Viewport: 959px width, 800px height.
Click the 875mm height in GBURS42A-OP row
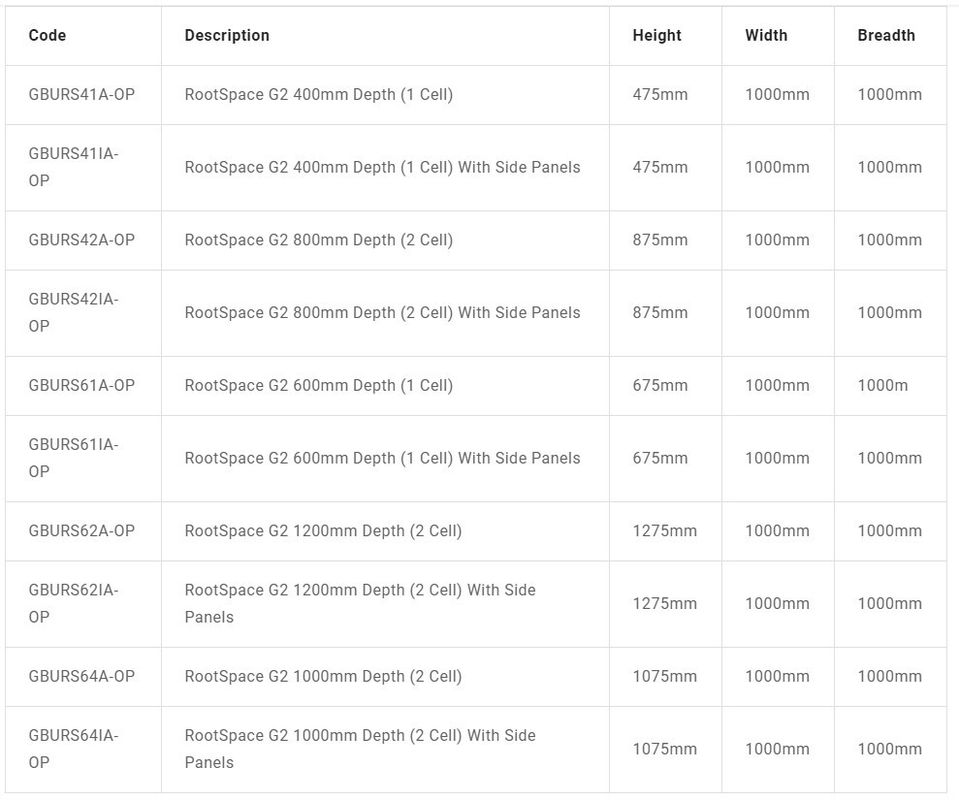[660, 240]
